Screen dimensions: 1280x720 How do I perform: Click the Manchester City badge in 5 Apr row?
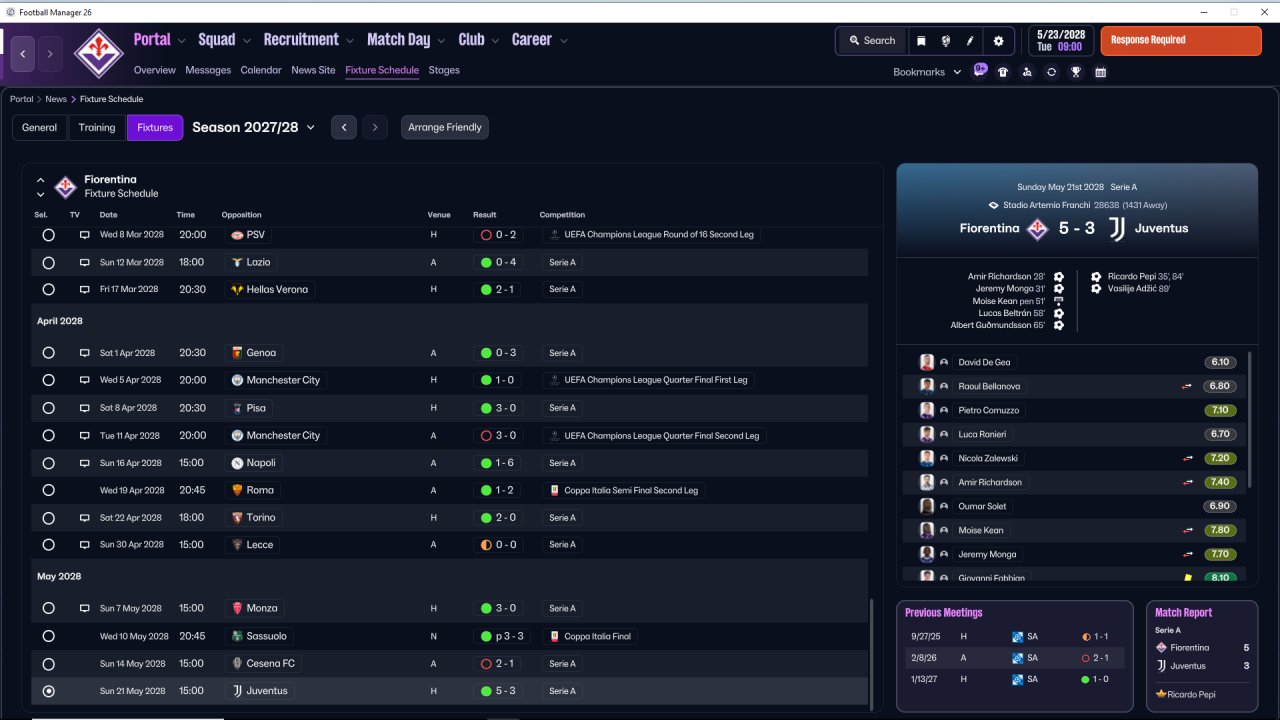tap(237, 380)
